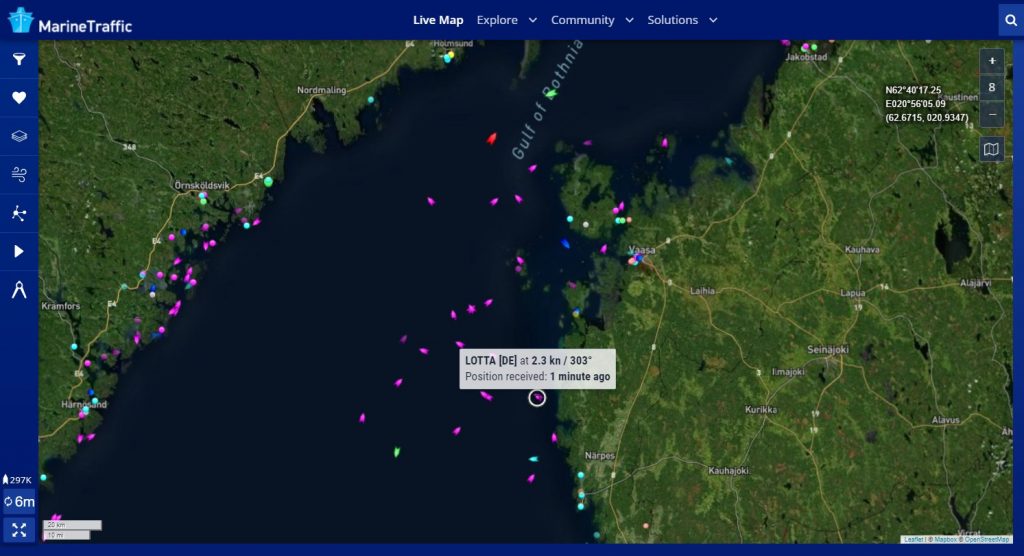Open the search magnifier icon
The image size is (1024, 556).
[x=1010, y=20]
